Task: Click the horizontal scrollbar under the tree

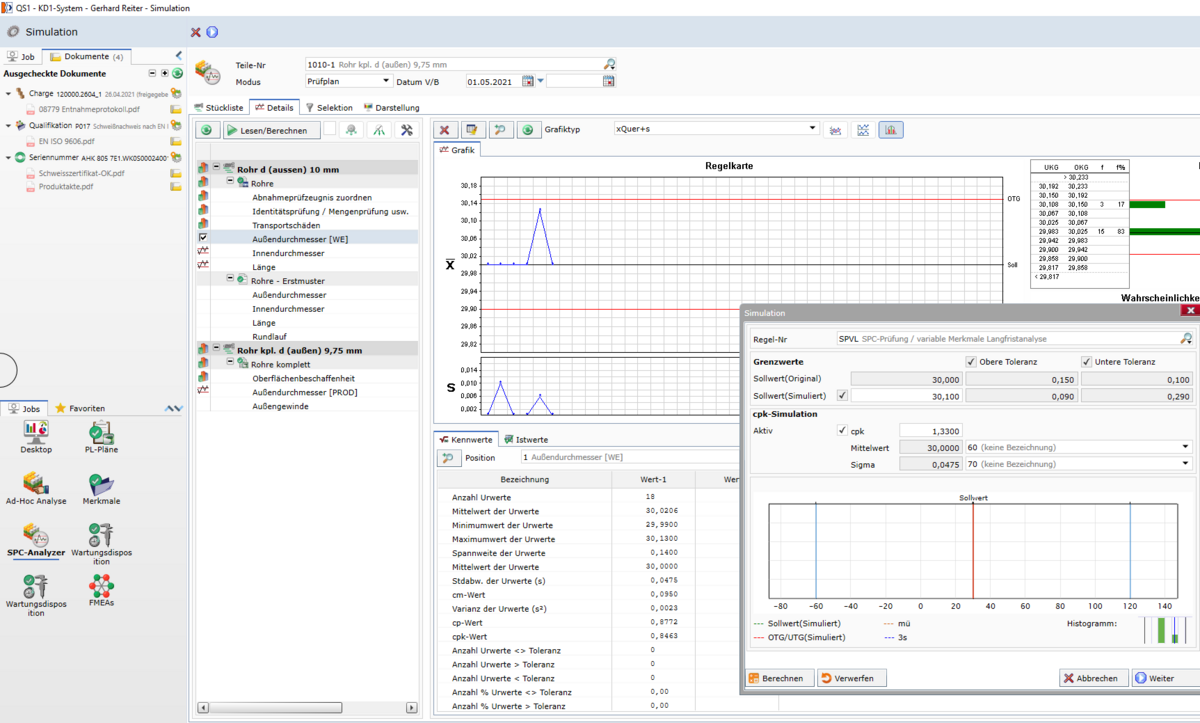Action: pos(307,708)
